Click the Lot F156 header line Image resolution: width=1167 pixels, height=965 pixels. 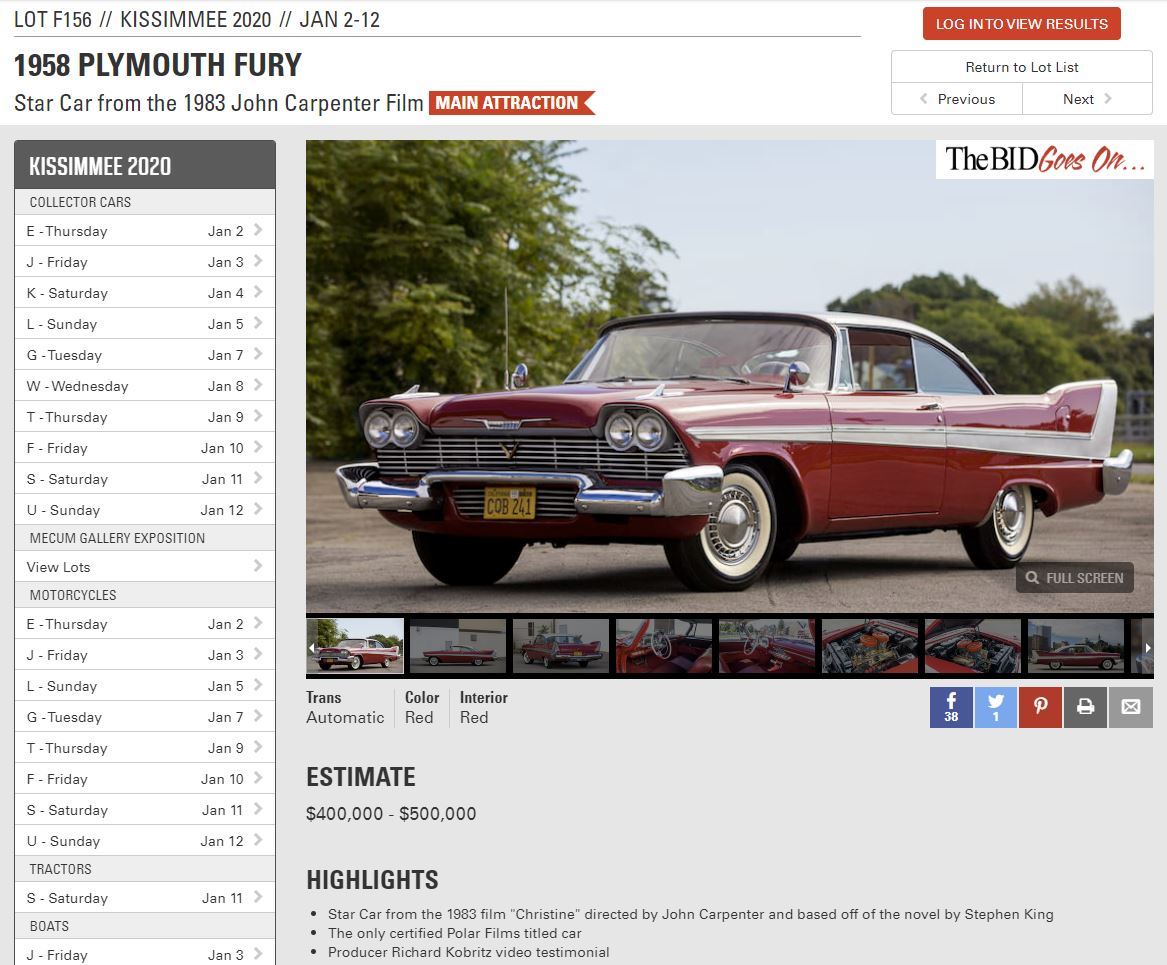pyautogui.click(x=197, y=19)
